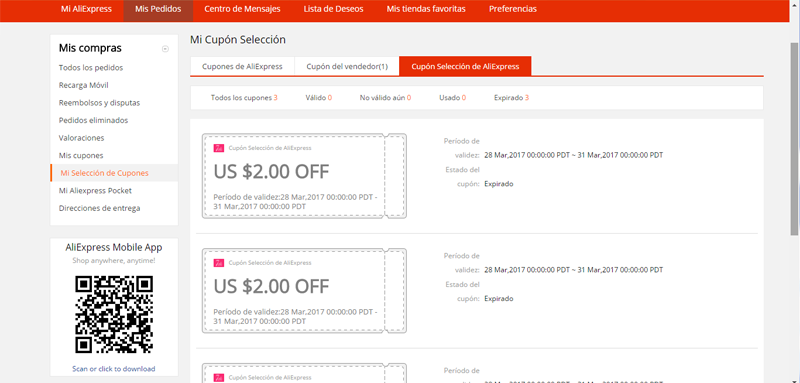Viewport: 800px width, 383px height.
Task: Filter by Todos los cupones 3
Action: pos(244,97)
